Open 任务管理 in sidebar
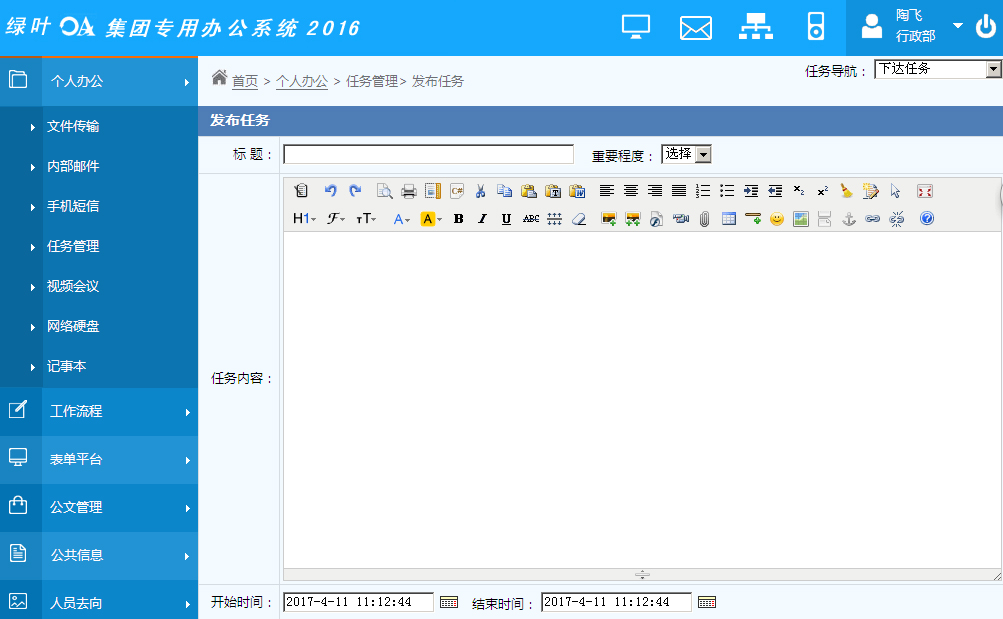 click(73, 247)
